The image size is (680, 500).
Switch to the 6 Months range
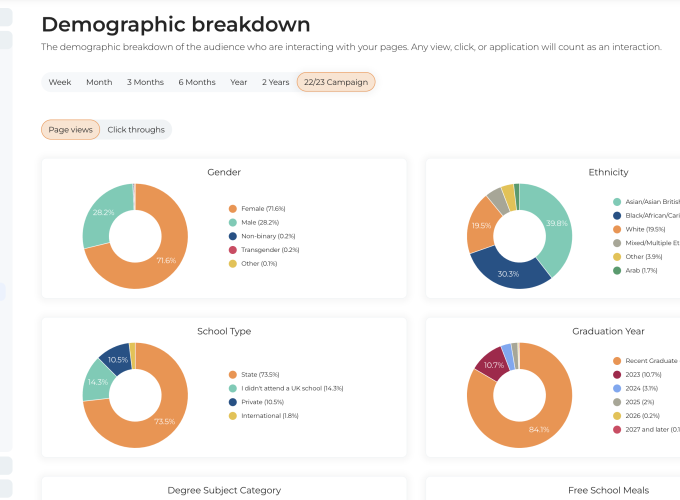click(x=197, y=82)
